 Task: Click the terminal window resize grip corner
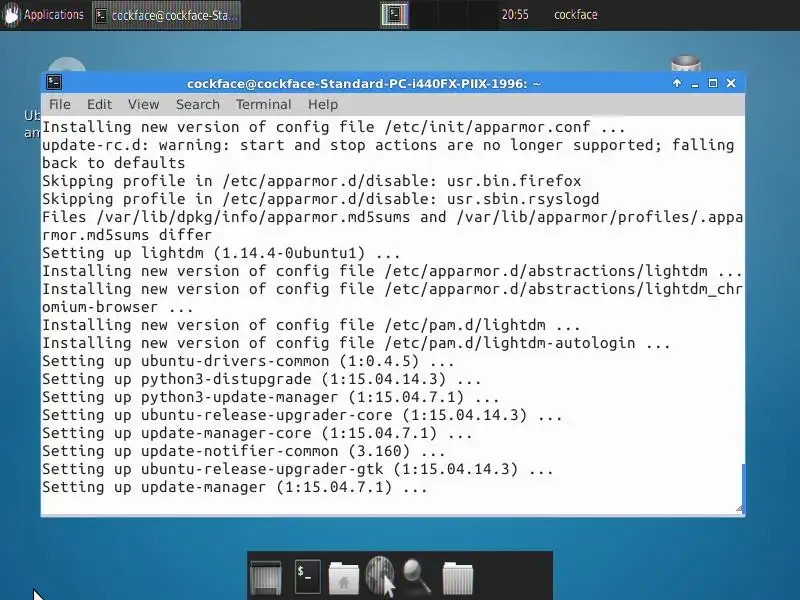[739, 508]
